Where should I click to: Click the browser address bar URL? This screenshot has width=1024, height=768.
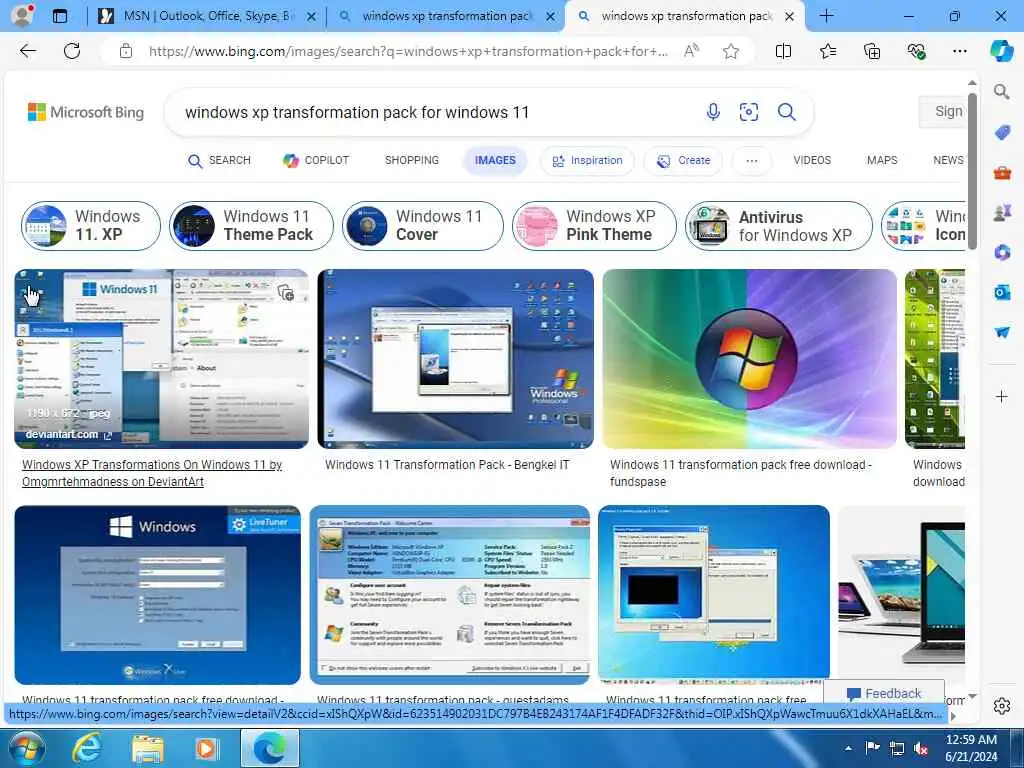(408, 51)
